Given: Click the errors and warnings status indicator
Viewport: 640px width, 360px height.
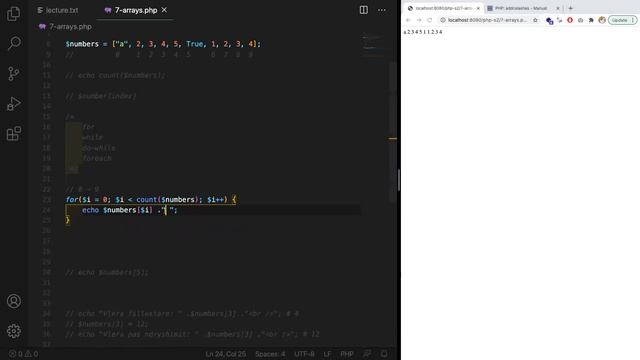Looking at the screenshot, I should tap(24, 354).
